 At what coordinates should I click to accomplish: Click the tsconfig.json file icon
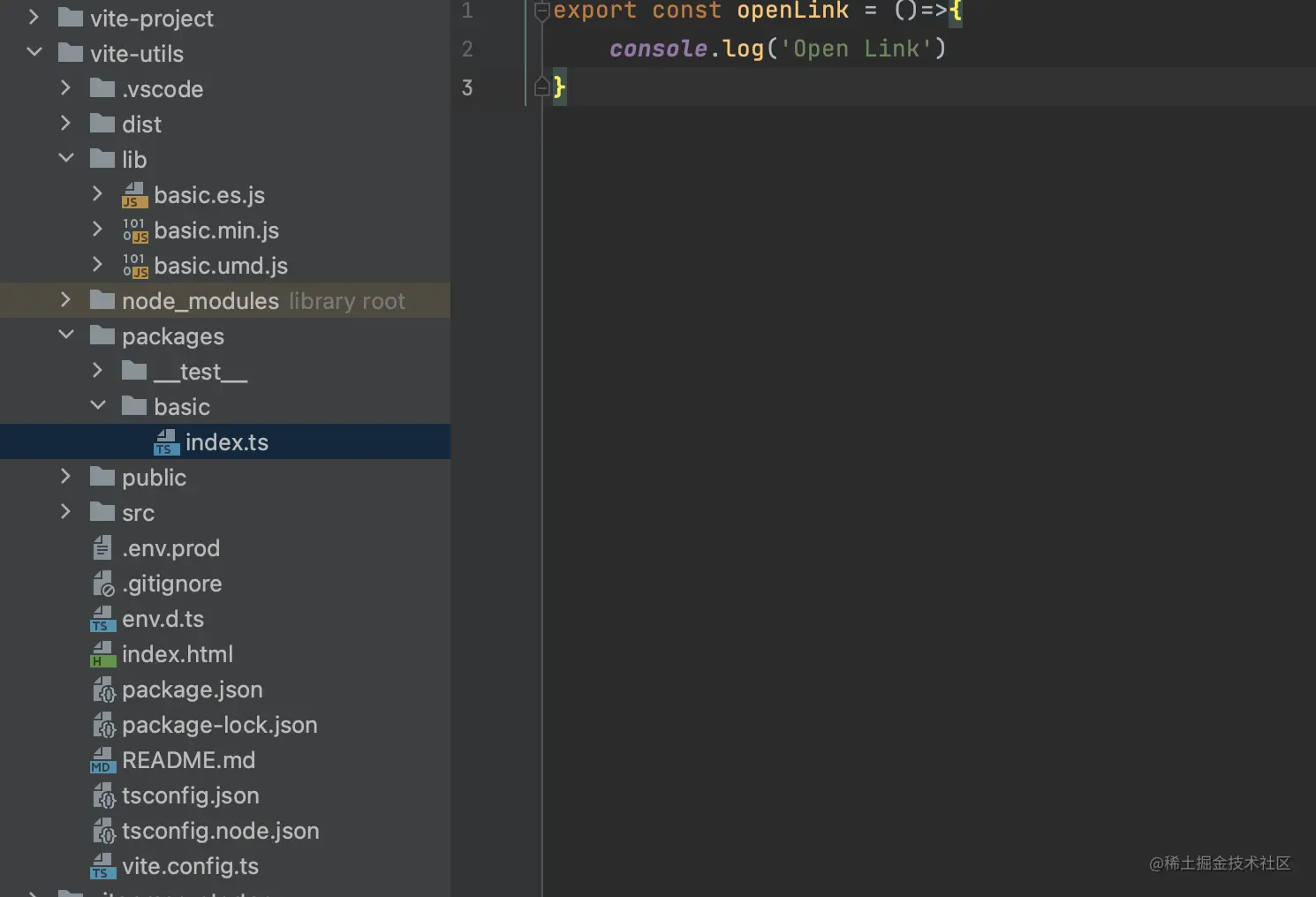point(104,795)
